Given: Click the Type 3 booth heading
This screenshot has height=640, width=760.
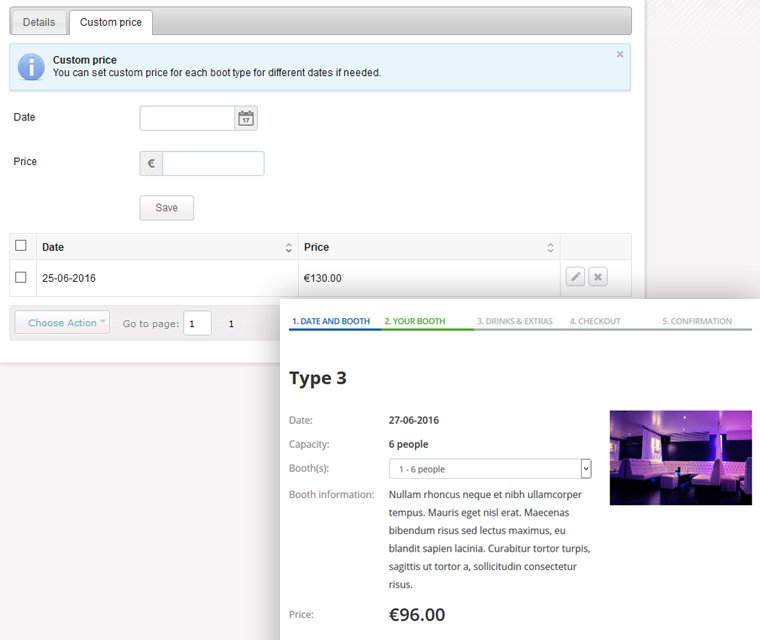Looking at the screenshot, I should [318, 378].
